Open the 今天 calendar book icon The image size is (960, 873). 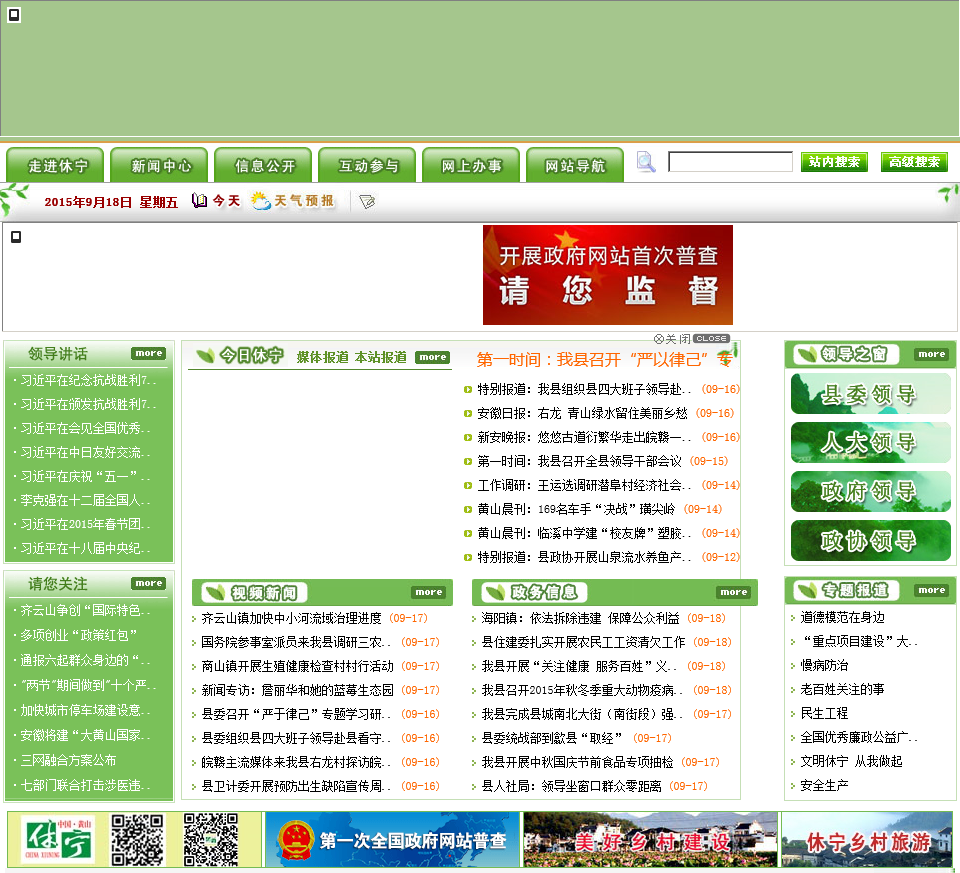coord(199,201)
